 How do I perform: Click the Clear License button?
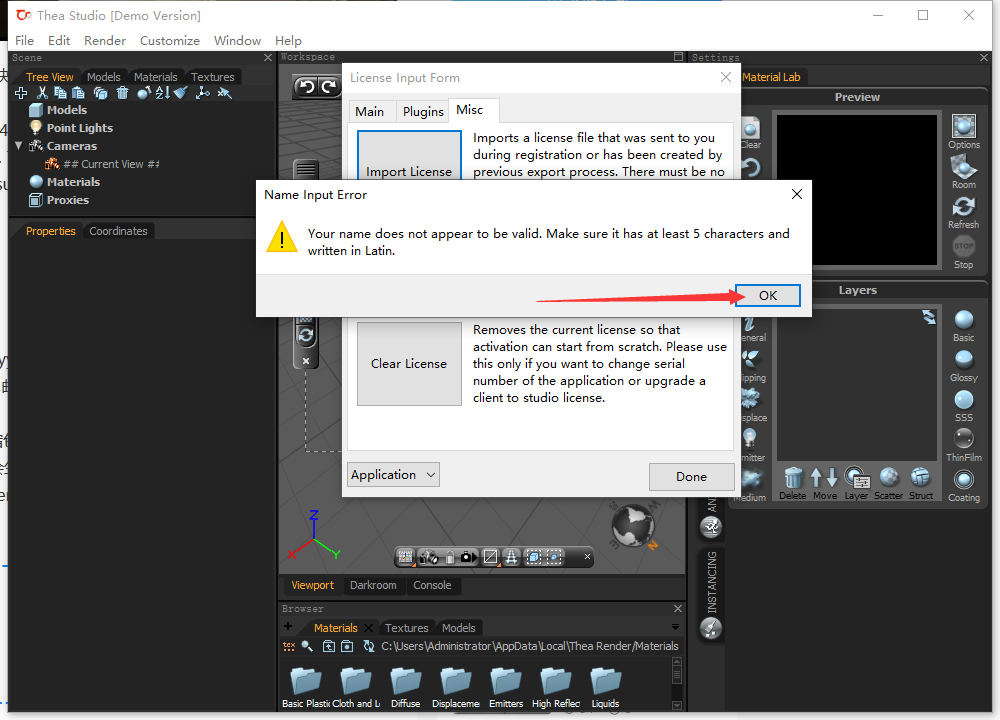(409, 364)
